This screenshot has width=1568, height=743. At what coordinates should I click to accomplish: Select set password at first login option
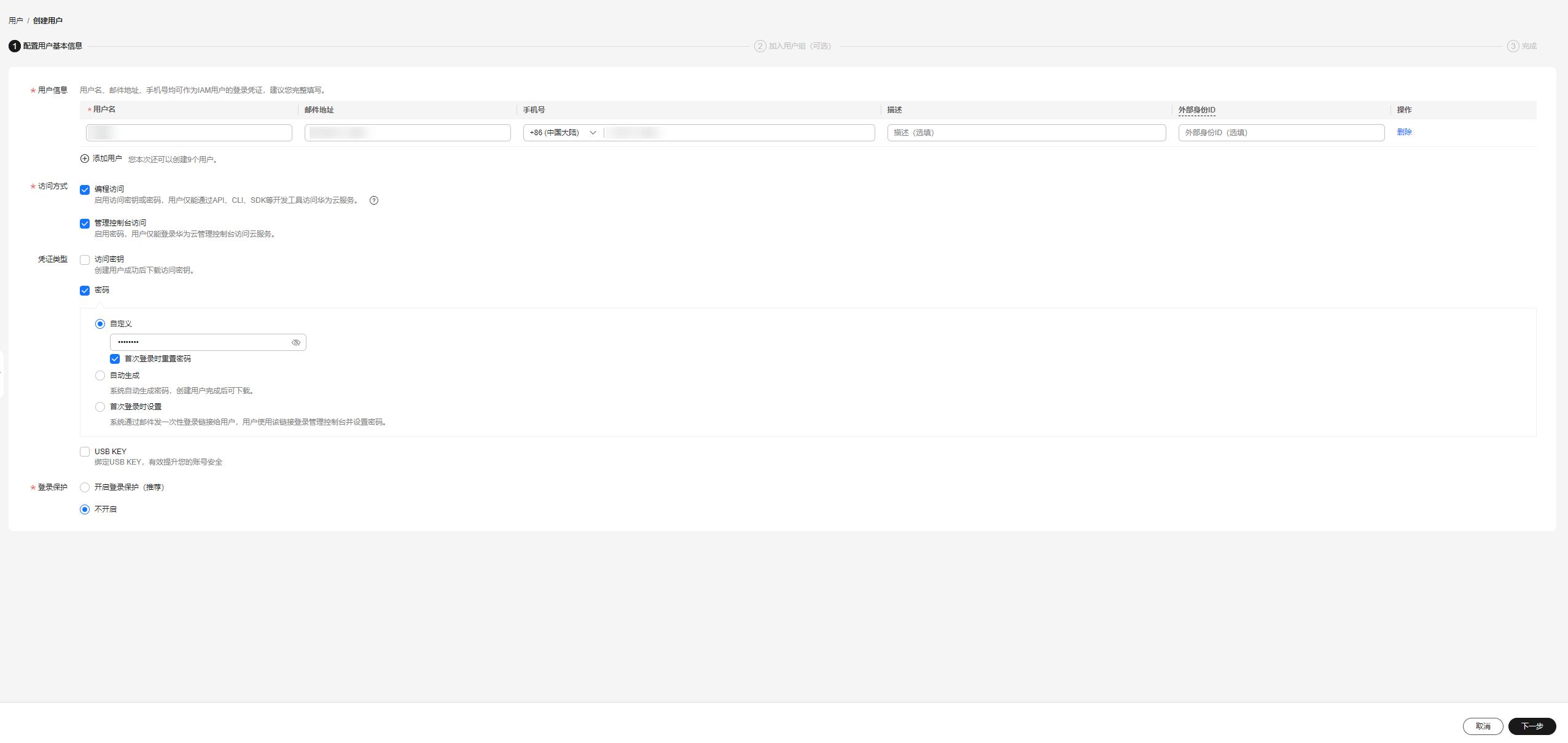click(100, 407)
